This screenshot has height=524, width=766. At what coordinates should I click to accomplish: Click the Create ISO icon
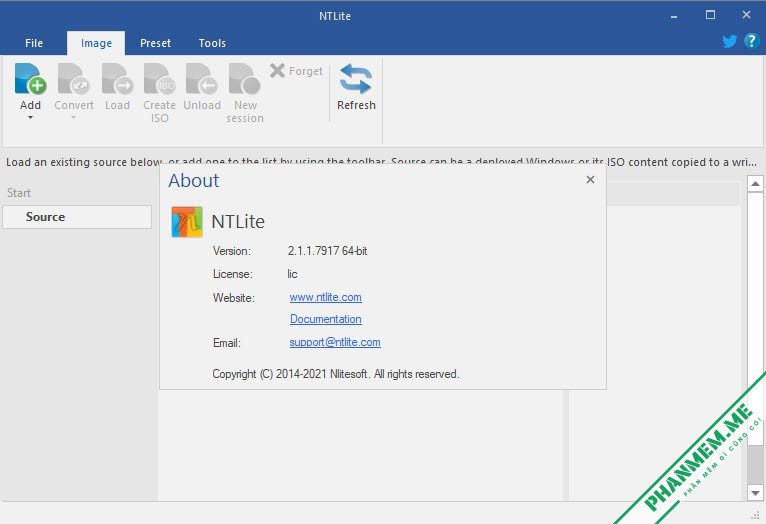pyautogui.click(x=159, y=78)
